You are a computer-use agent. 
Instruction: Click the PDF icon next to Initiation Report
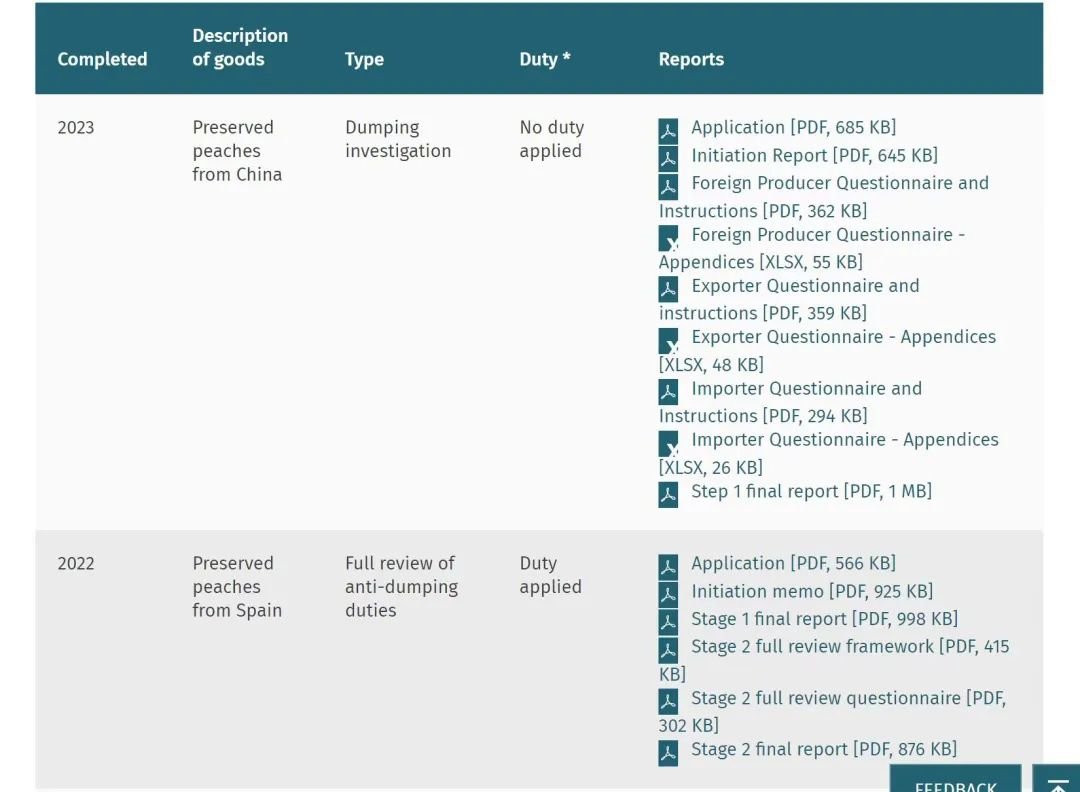[668, 158]
